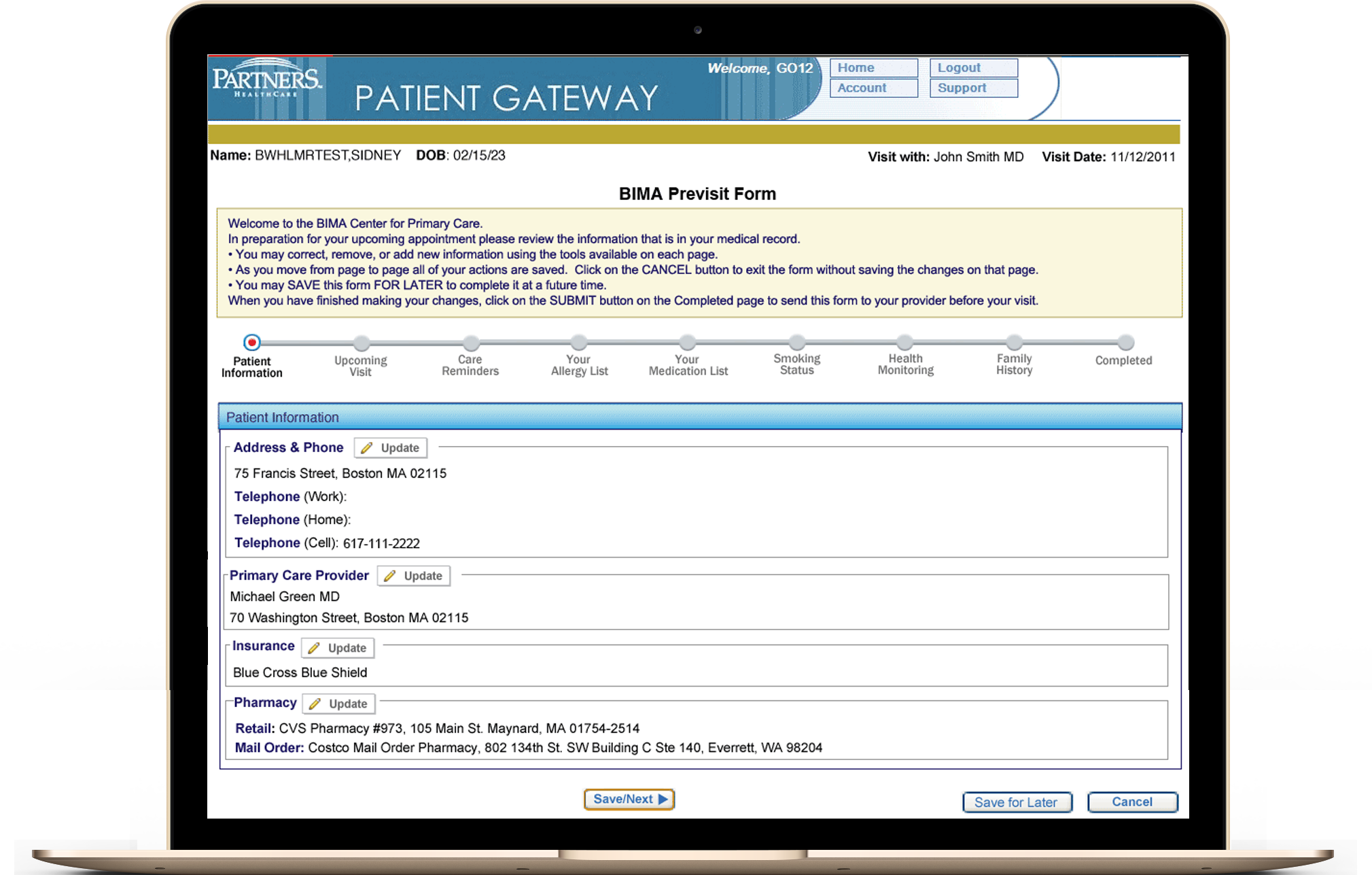Click the Save for Later button

pyautogui.click(x=1017, y=802)
